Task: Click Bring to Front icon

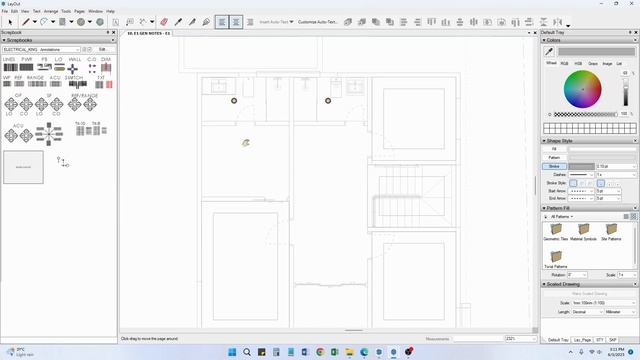Action: 348,22
